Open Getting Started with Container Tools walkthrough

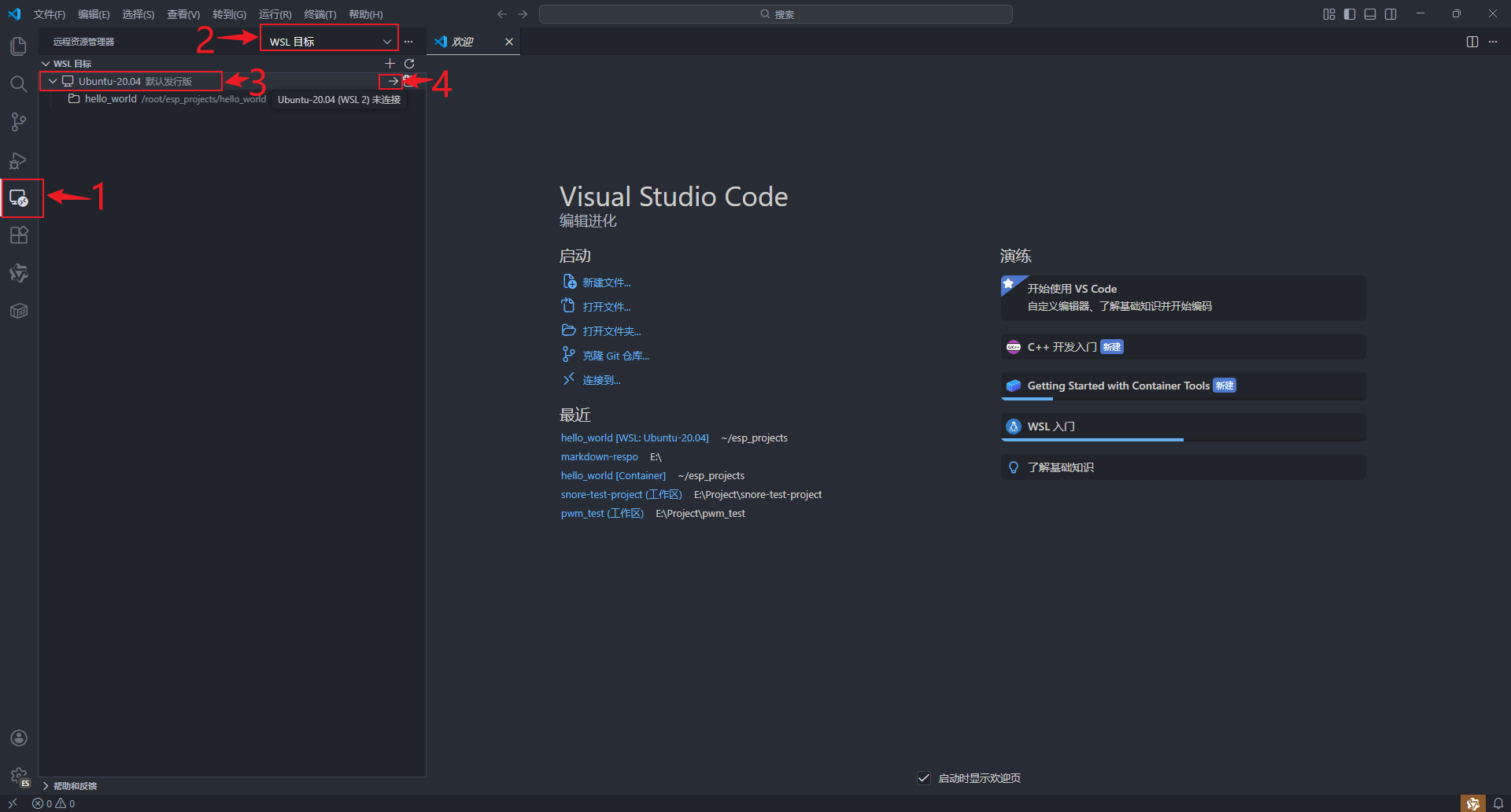1183,386
